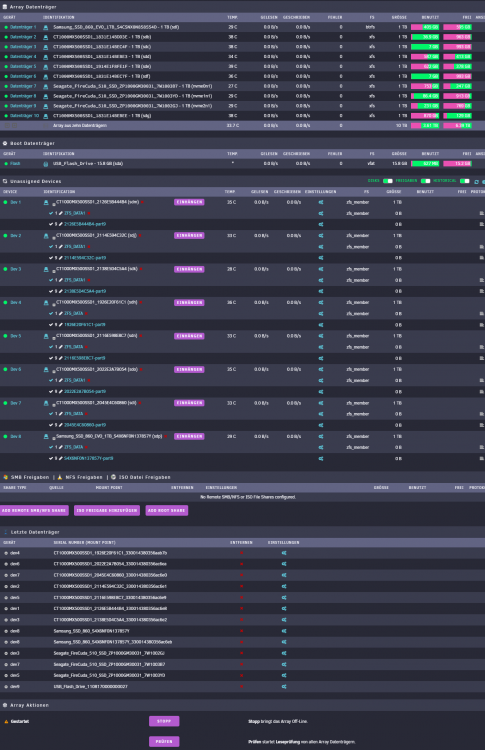
Task: Click ISO Freigabe hinzufügen button
Action: point(107,510)
